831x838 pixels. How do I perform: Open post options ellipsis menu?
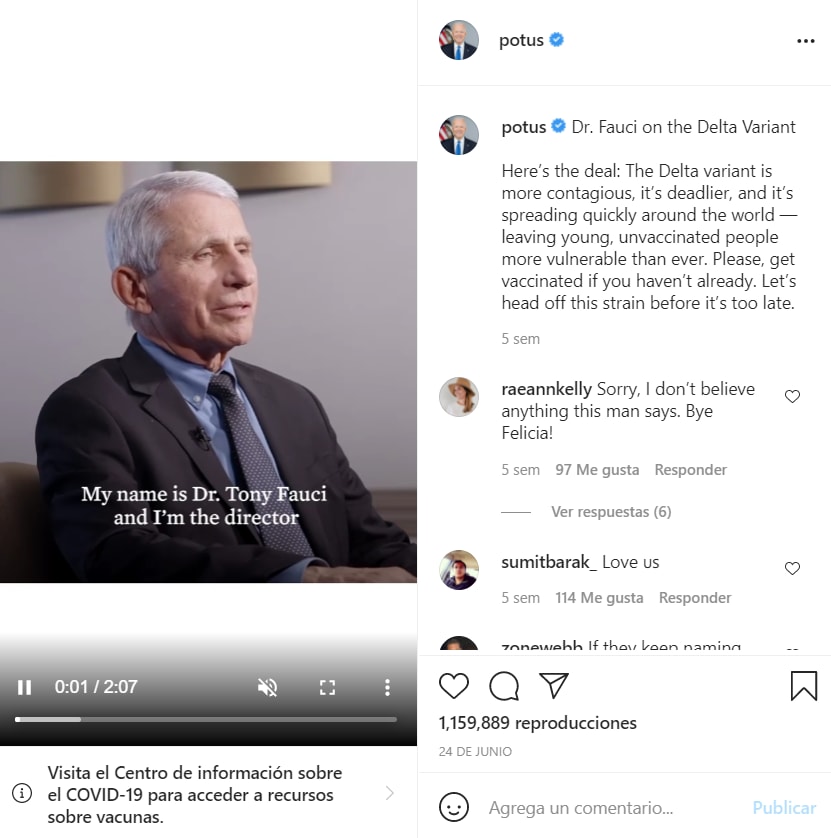pyautogui.click(x=805, y=41)
